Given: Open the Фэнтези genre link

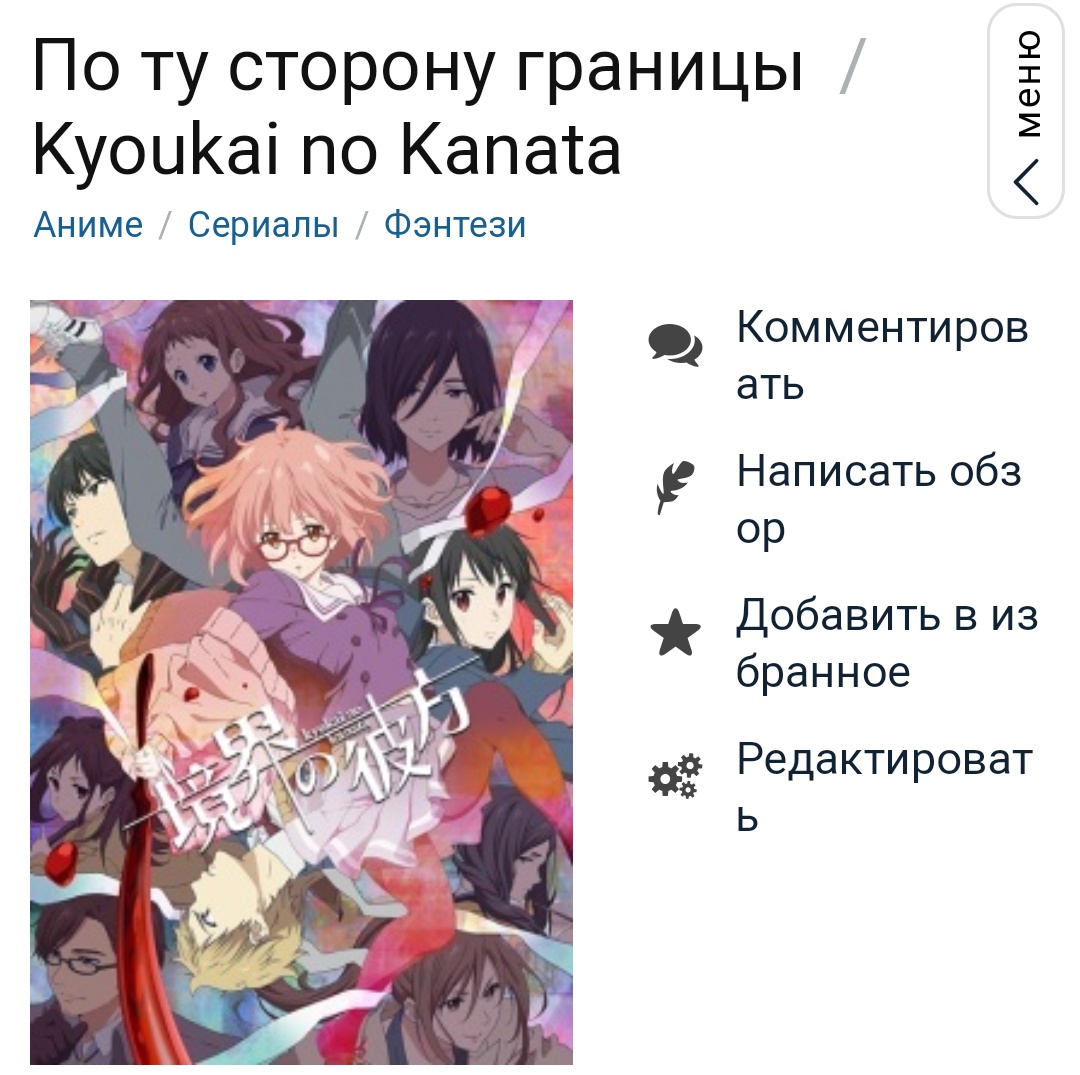Looking at the screenshot, I should click(x=455, y=225).
